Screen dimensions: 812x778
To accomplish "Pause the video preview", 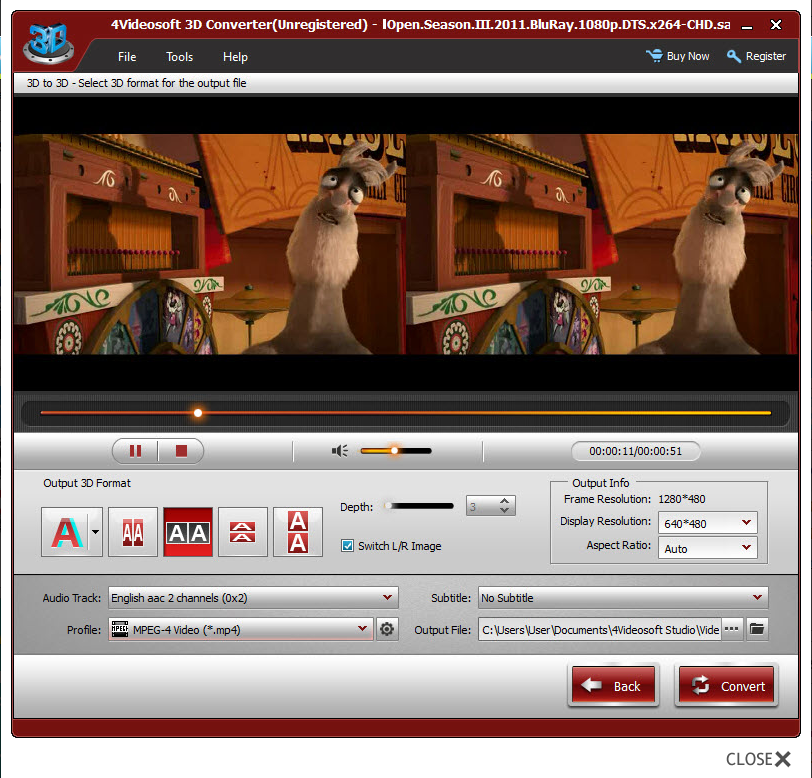I will coord(135,451).
